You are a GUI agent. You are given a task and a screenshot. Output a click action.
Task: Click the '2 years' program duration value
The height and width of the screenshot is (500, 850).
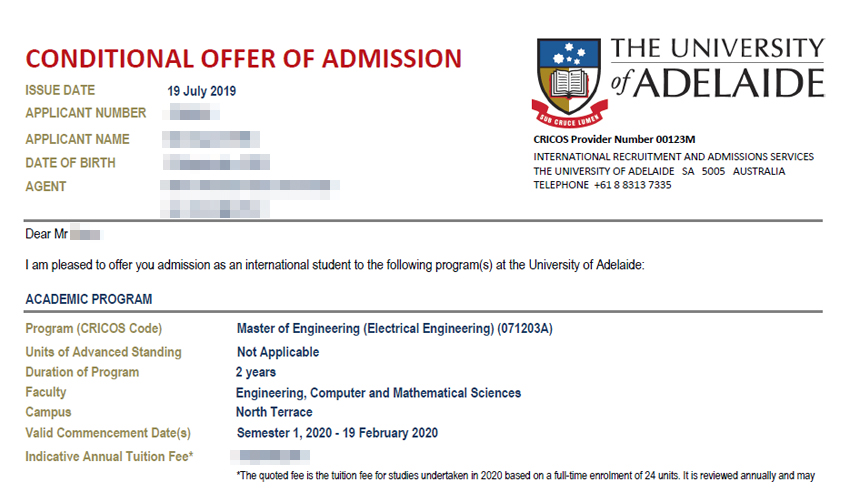tap(256, 372)
